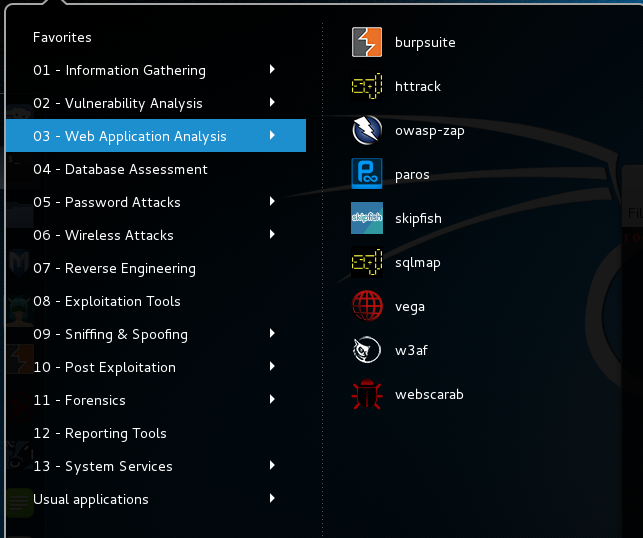Screen dimensions: 643x538
Task: Expand Information Gathering submenu arrow
Action: coord(272,69)
